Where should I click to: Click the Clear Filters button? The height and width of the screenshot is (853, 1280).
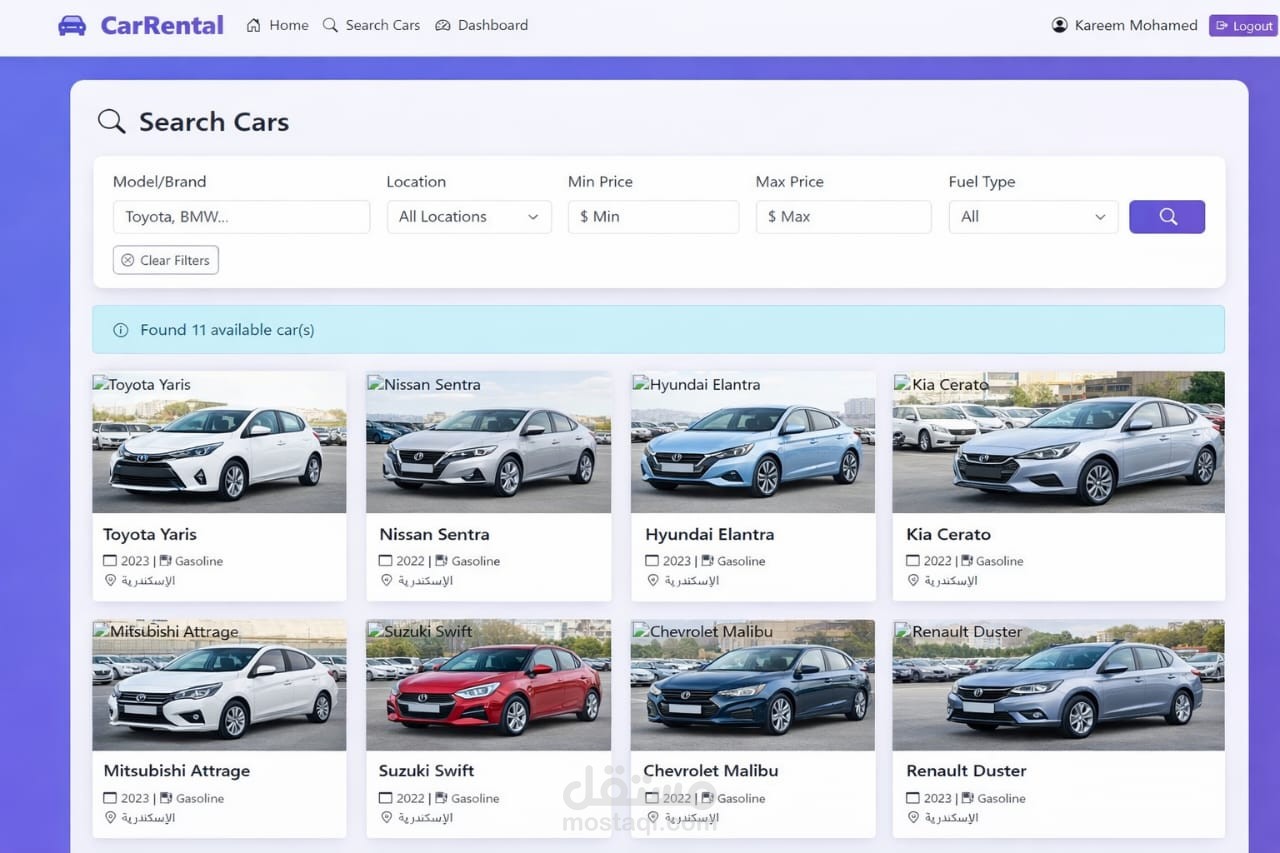[165, 259]
